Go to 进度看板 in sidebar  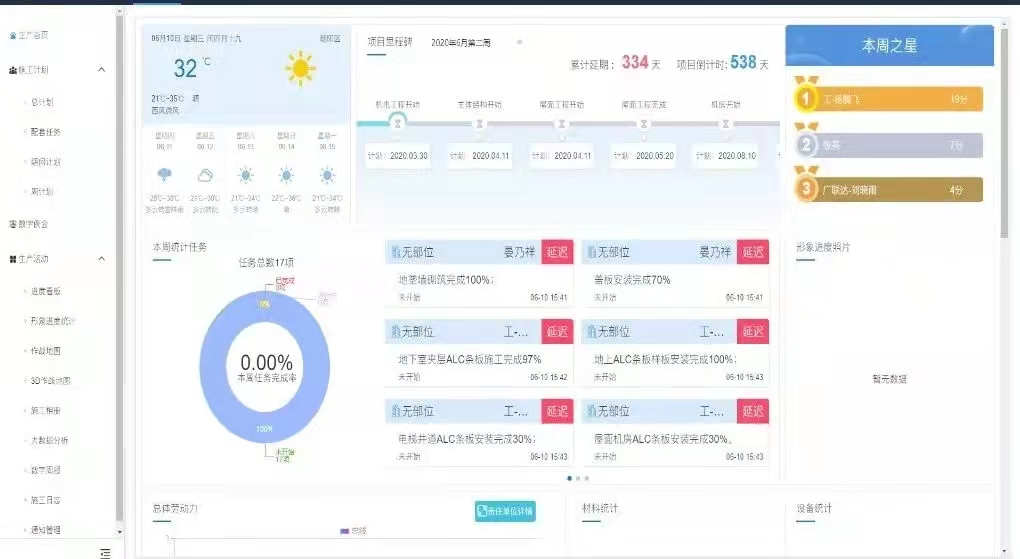pos(45,292)
